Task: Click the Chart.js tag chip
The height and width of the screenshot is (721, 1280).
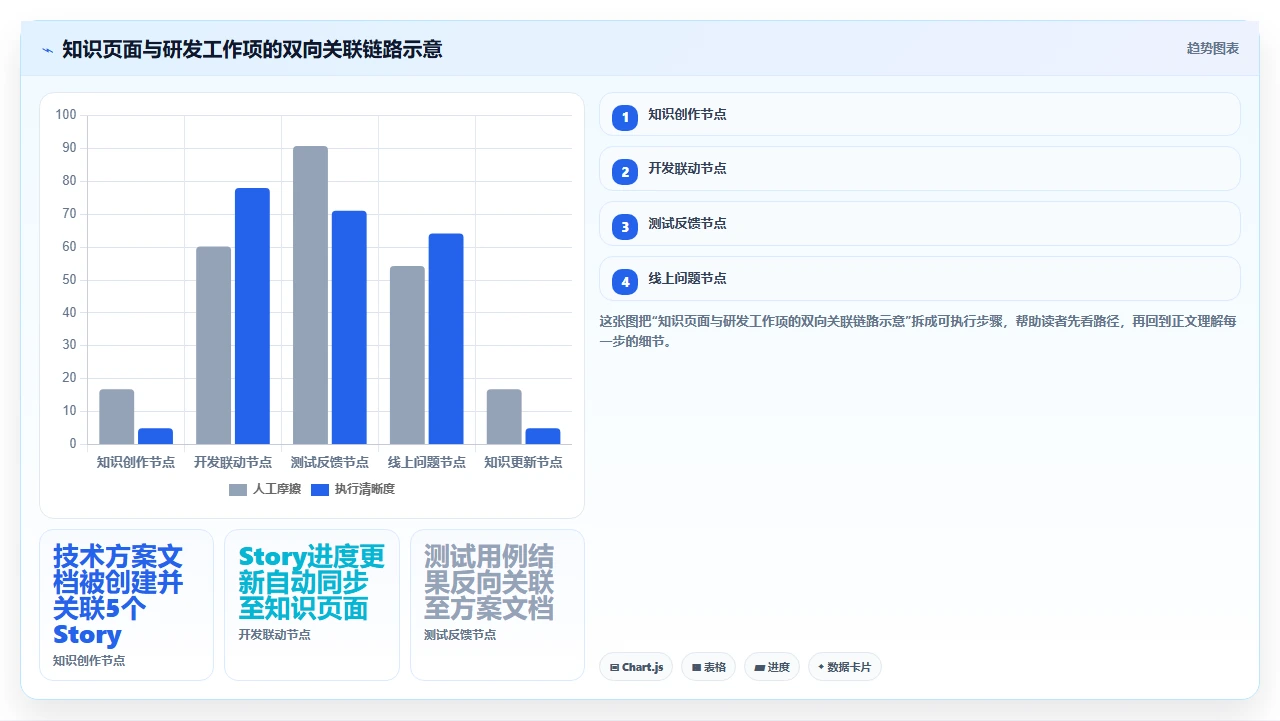Action: click(x=636, y=667)
